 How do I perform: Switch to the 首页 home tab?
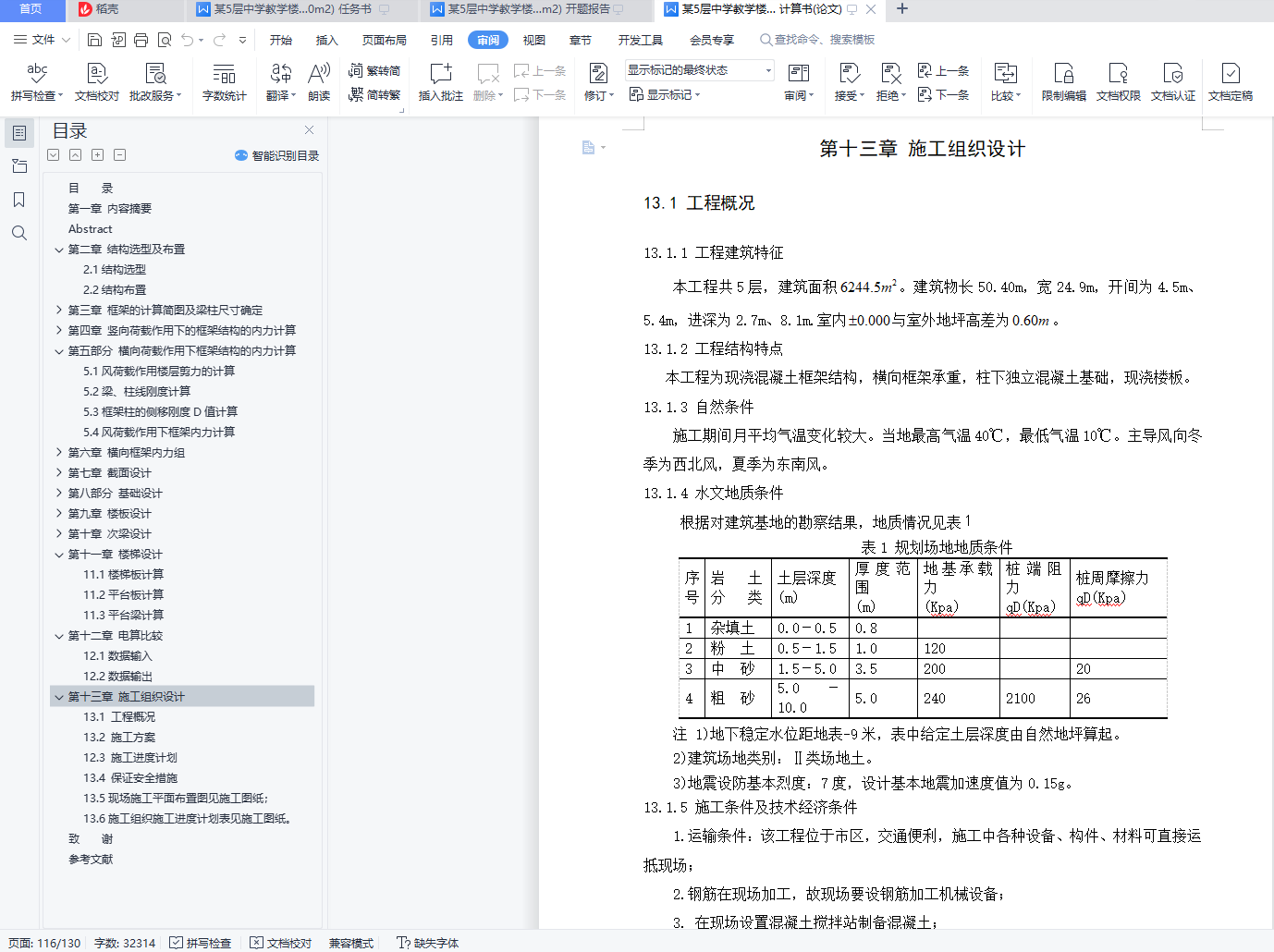pyautogui.click(x=31, y=9)
